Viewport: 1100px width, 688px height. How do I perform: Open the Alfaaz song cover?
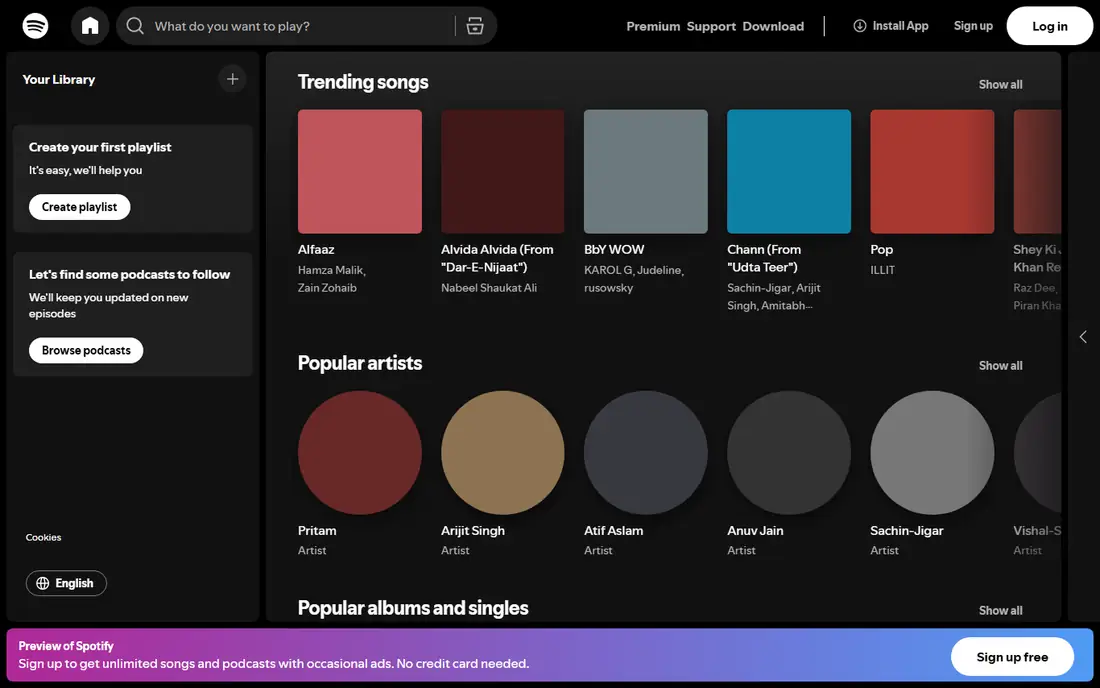pyautogui.click(x=360, y=171)
